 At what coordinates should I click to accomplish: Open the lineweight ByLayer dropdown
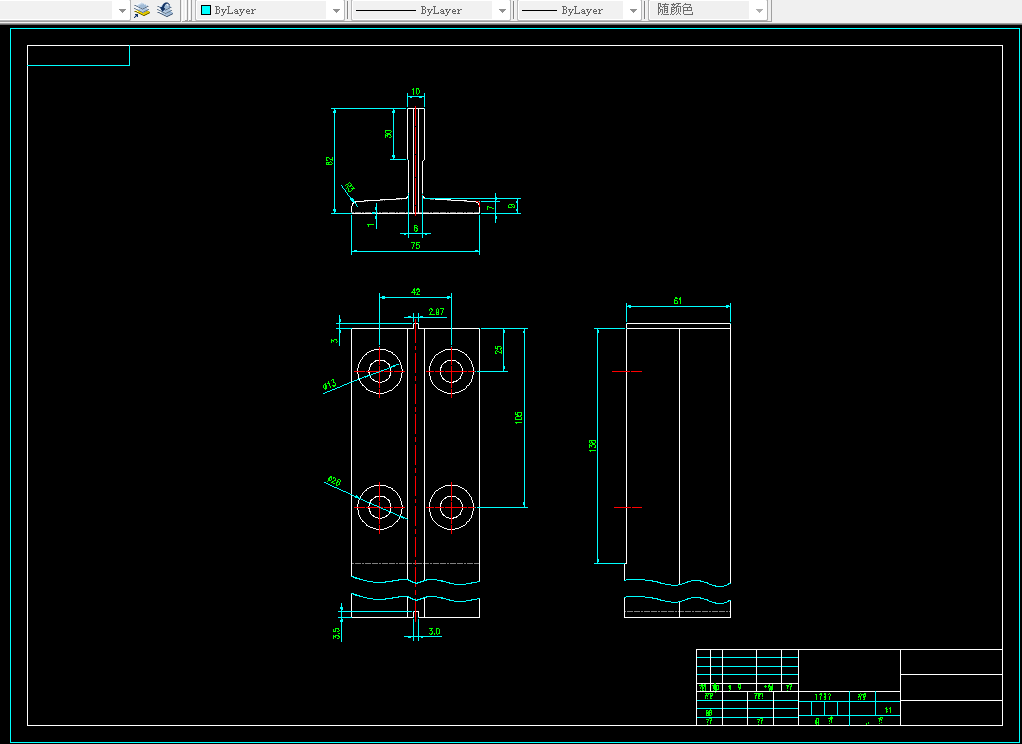(x=580, y=10)
